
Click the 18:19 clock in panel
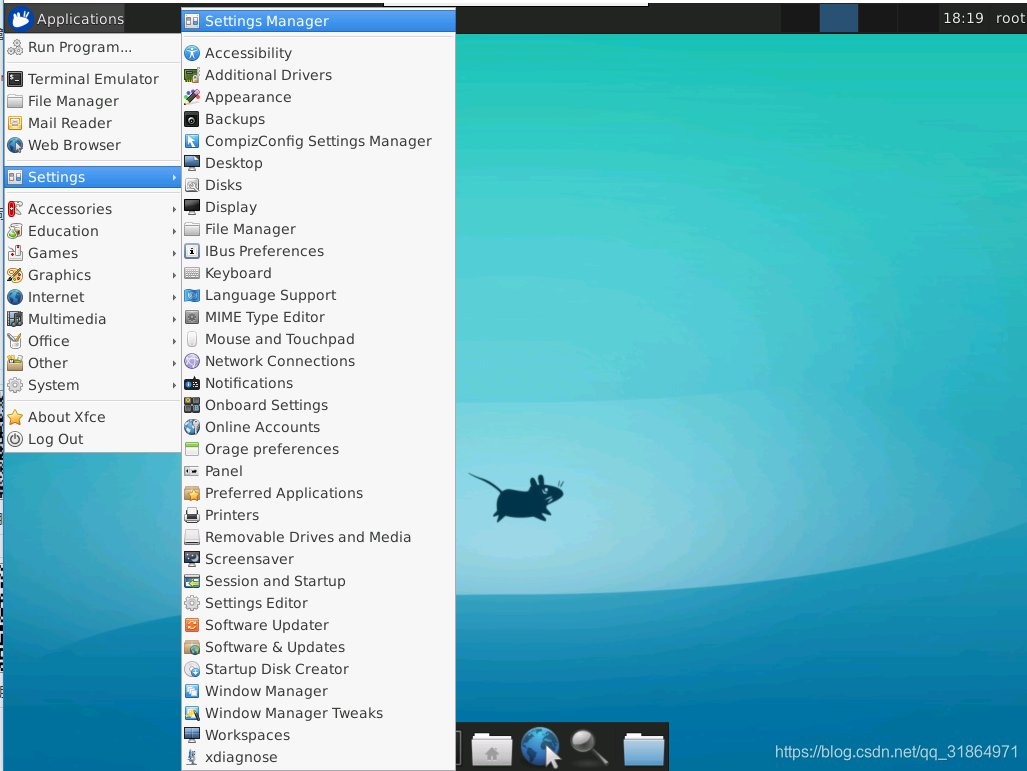(x=963, y=18)
